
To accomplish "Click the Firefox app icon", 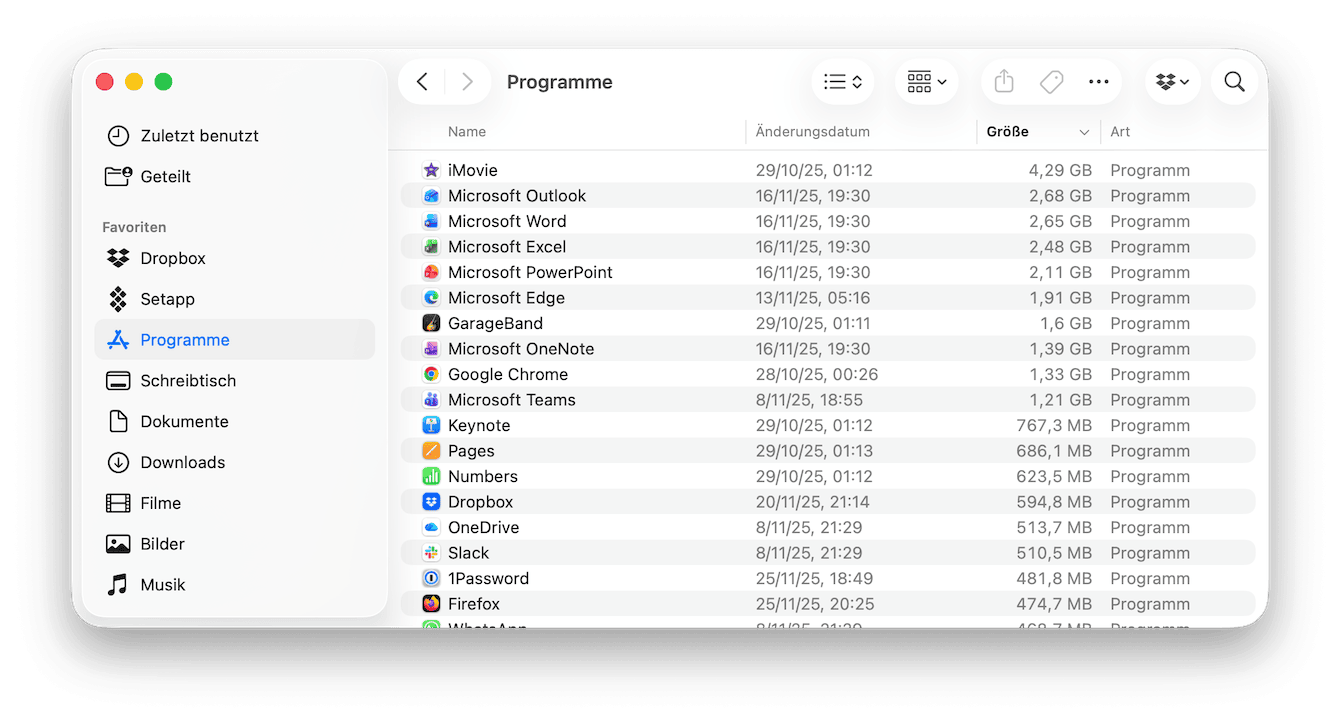I will click(431, 604).
